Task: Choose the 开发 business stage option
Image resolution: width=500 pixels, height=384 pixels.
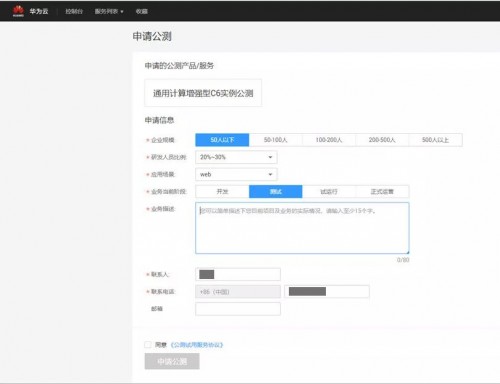Action: 222,192
